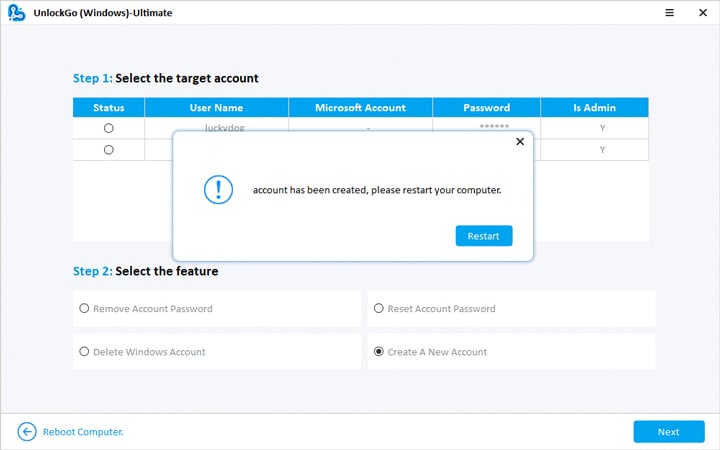This screenshot has height=450, width=720.
Task: Click the Next button
Action: 668,432
